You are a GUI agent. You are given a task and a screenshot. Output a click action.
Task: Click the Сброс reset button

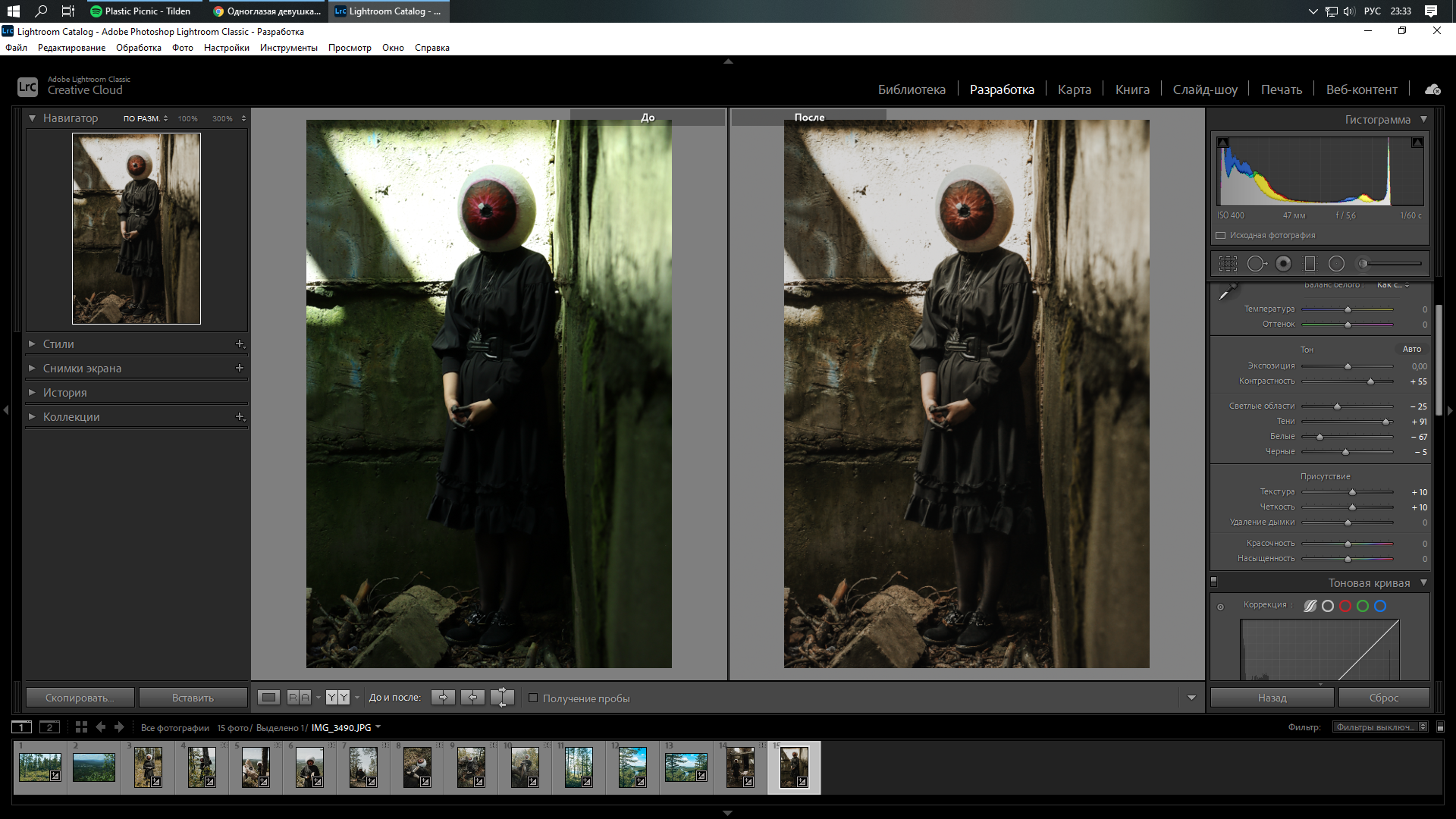tap(1384, 698)
